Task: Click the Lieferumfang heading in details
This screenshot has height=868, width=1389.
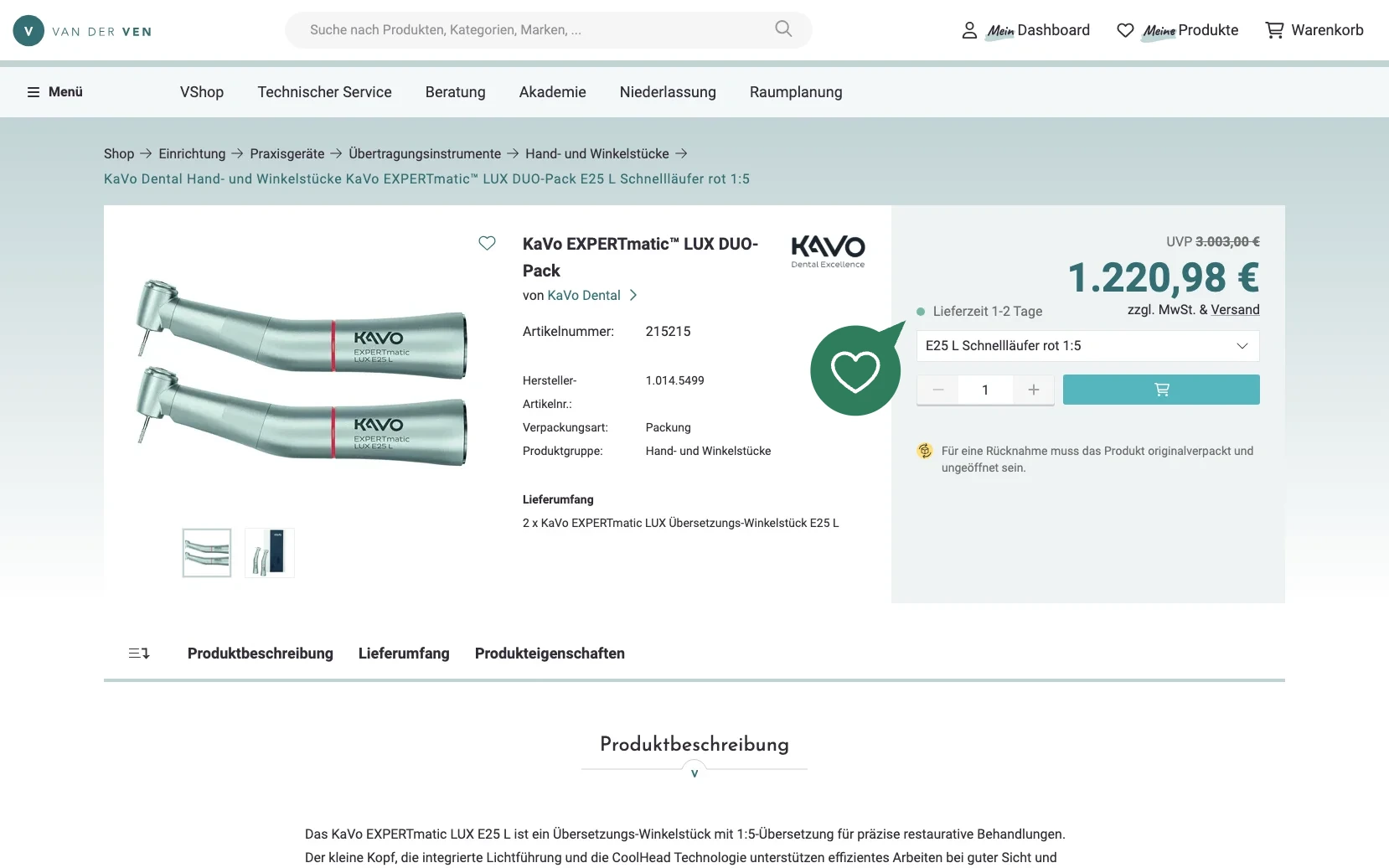Action: [x=558, y=499]
